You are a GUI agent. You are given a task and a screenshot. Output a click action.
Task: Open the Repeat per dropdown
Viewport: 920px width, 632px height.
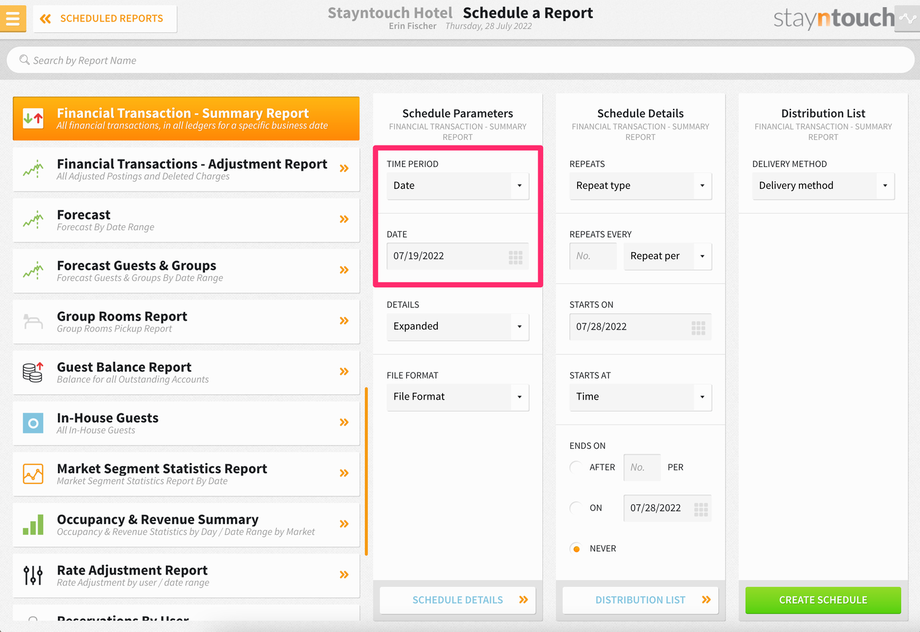(668, 256)
